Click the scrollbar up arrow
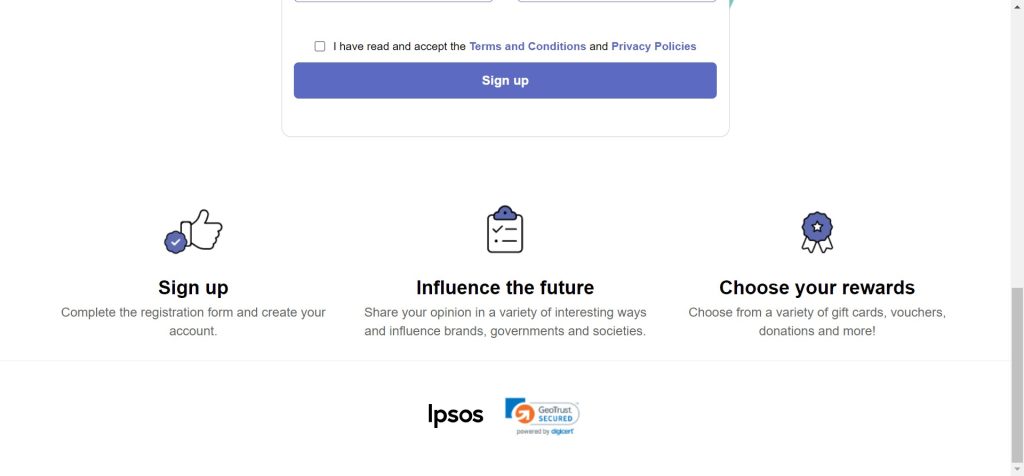Image resolution: width=1024 pixels, height=476 pixels. point(1017,7)
